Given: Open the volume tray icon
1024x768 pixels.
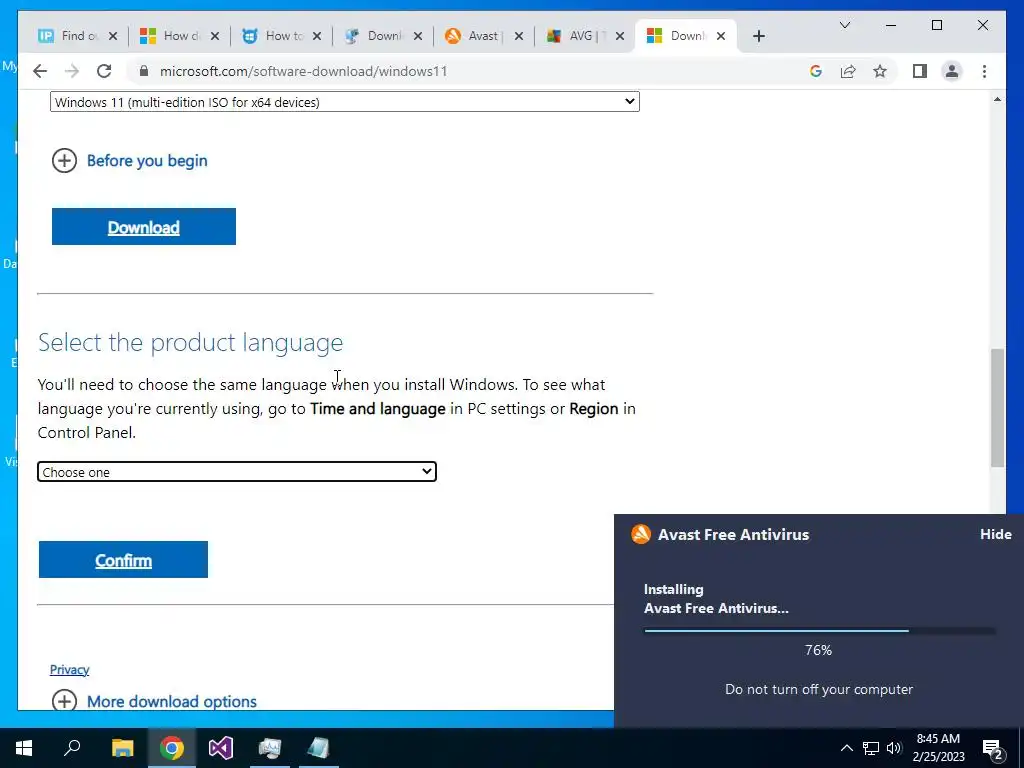Looking at the screenshot, I should pyautogui.click(x=894, y=748).
